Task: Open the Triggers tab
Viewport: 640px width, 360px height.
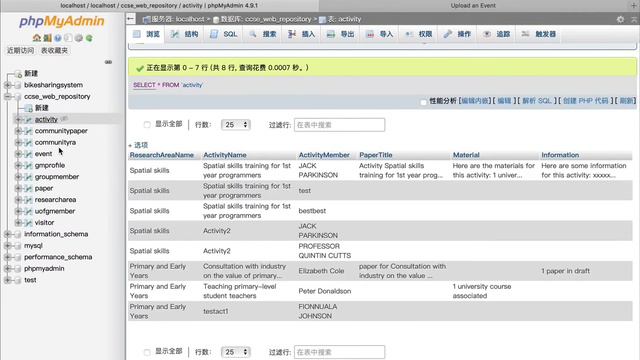Action: 539,34
